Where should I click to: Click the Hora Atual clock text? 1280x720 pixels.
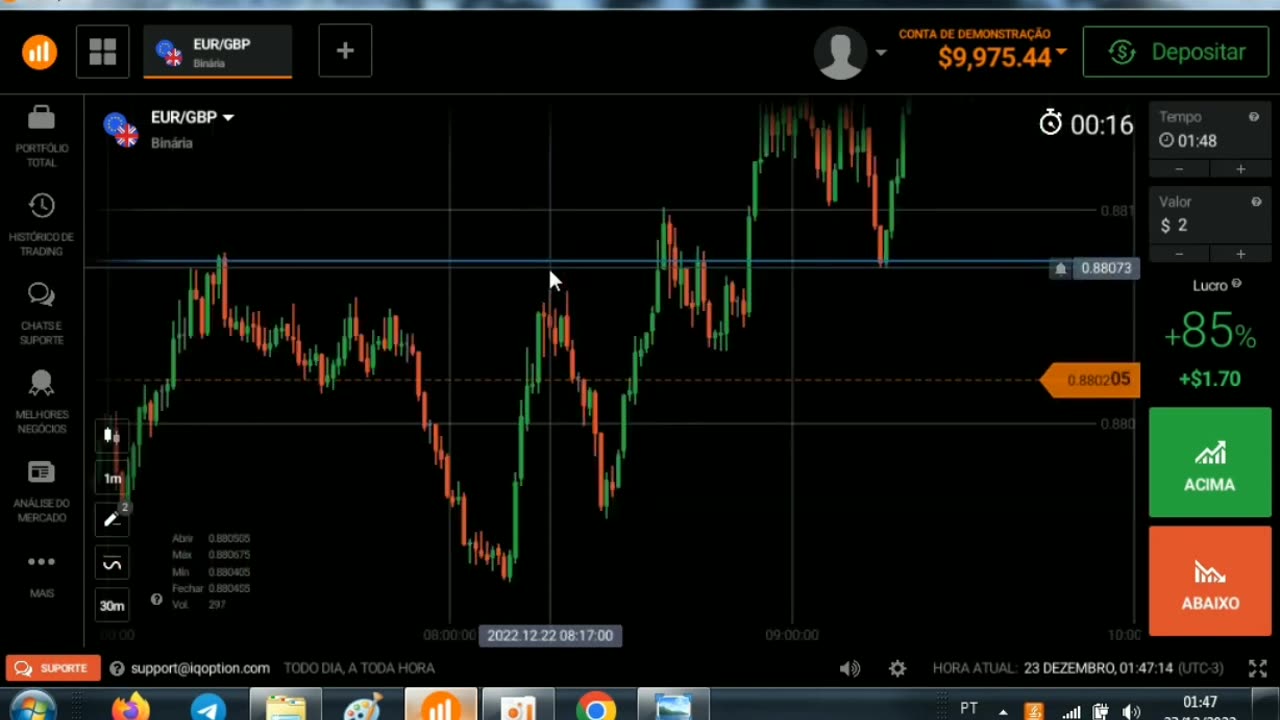[x=1078, y=668]
